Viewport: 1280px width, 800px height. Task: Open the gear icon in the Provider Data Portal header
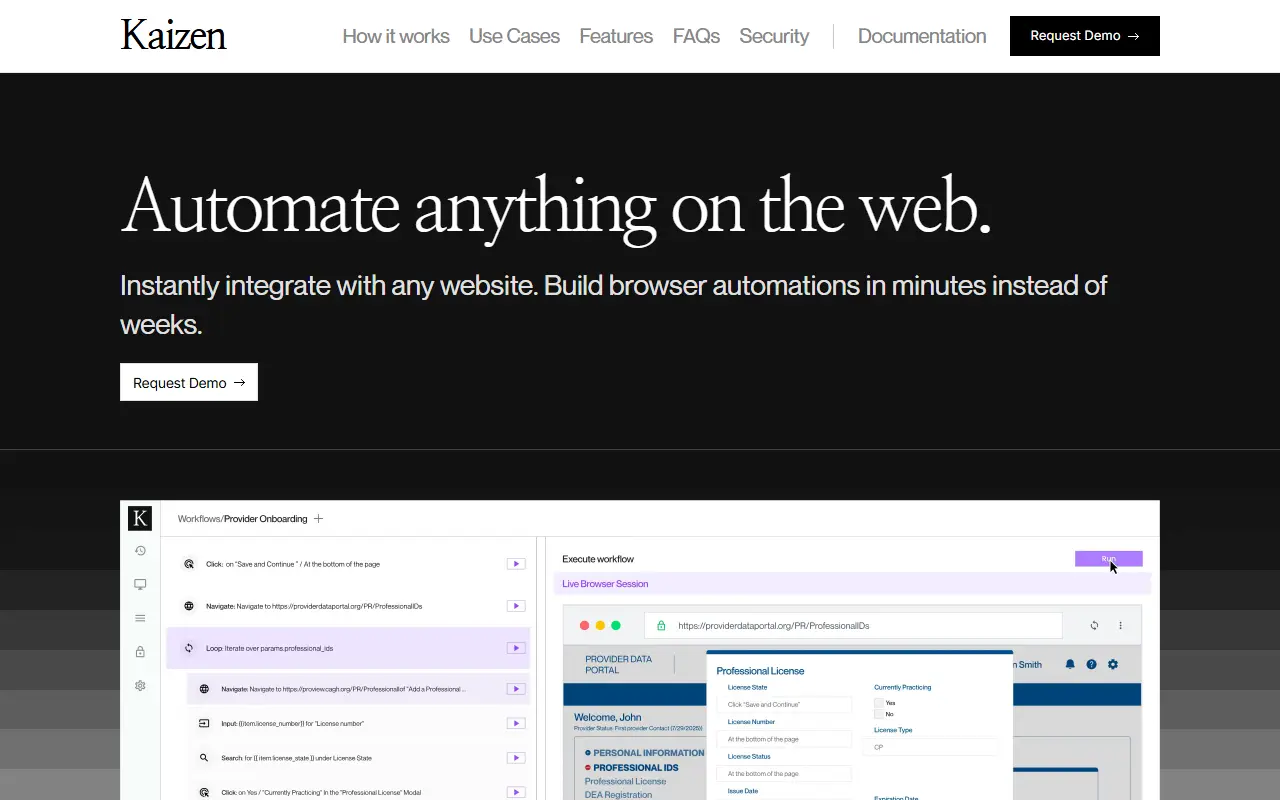coord(1113,664)
